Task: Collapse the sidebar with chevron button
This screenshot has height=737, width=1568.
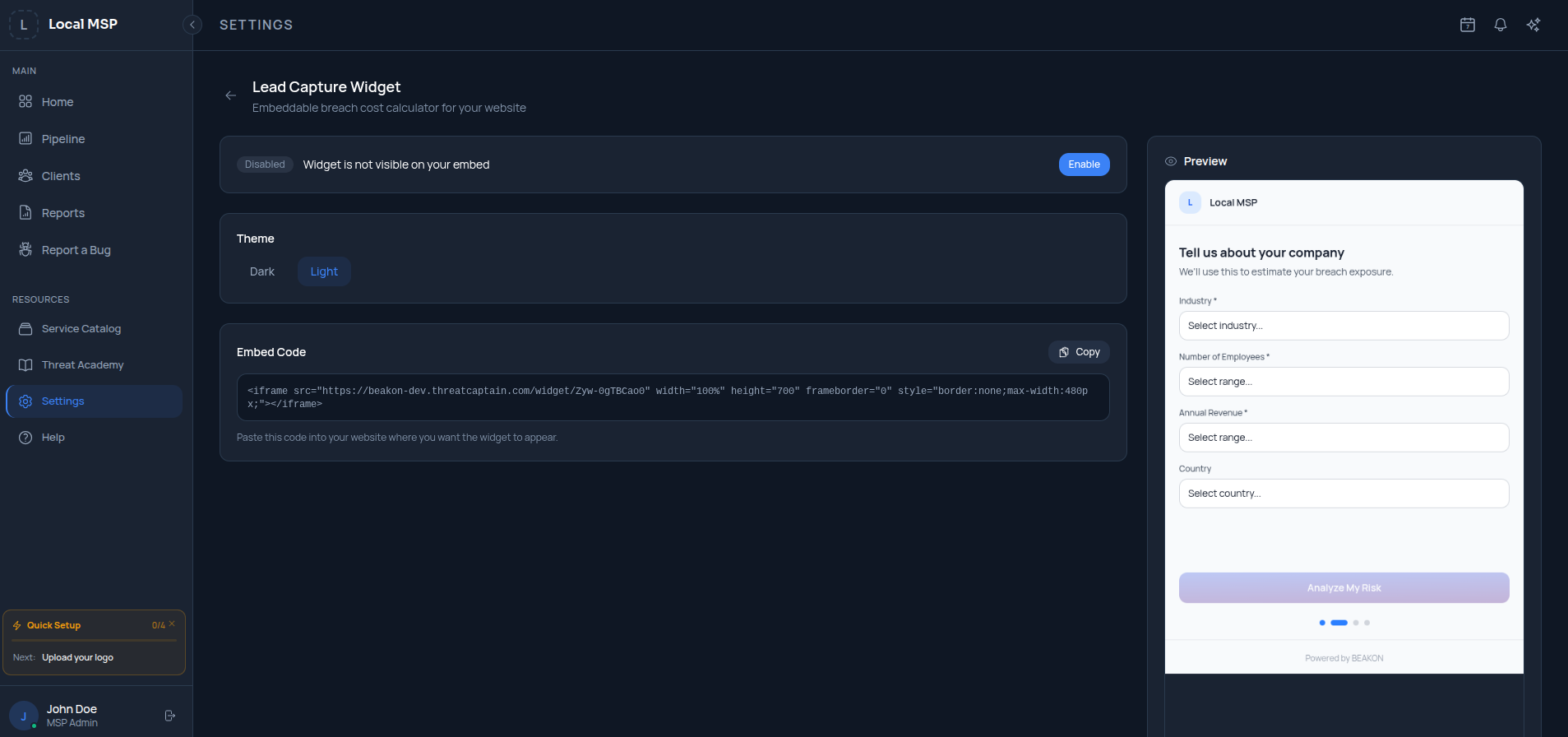Action: (192, 25)
